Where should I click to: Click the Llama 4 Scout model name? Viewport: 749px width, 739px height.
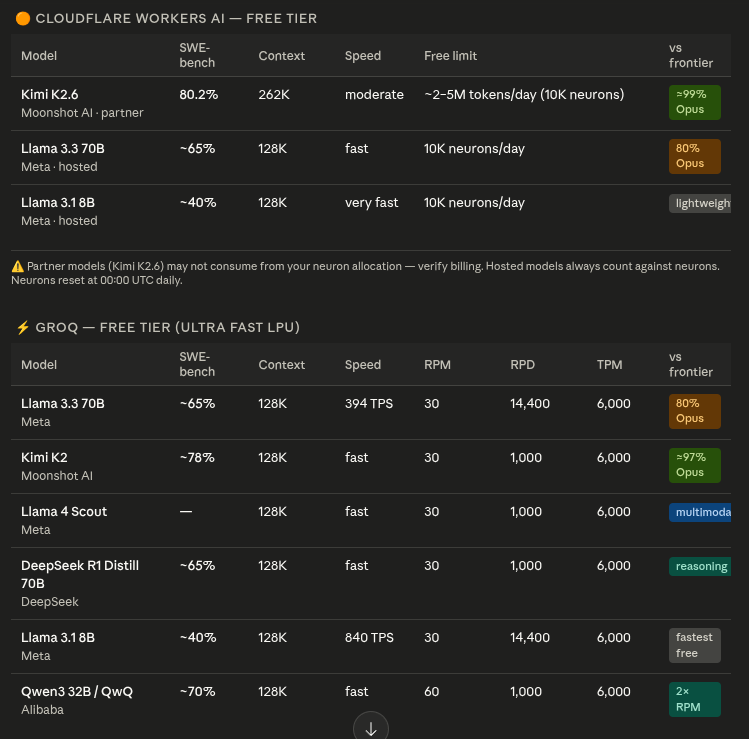[64, 512]
